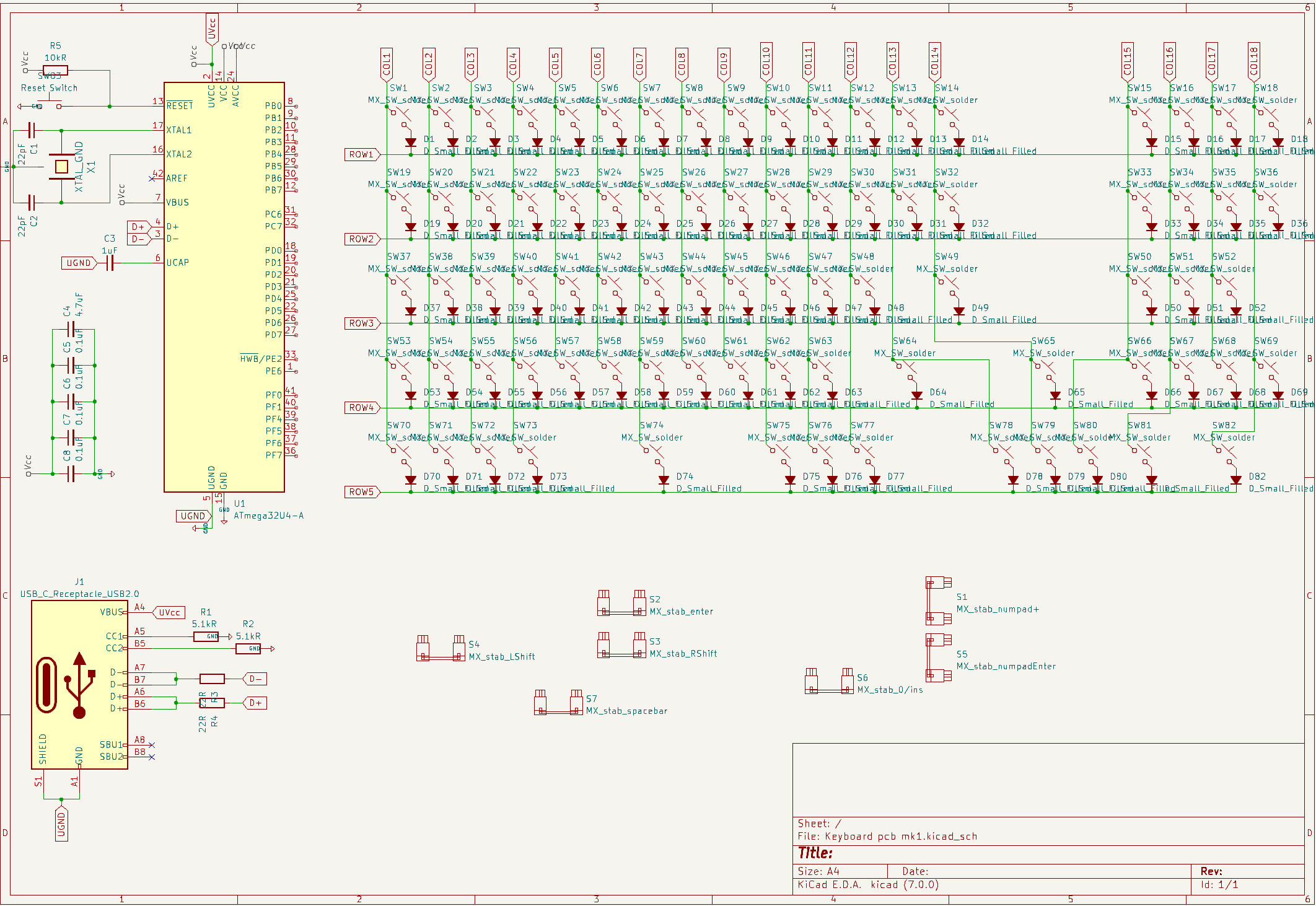Click the COL18 net label
Viewport: 1316px width, 906px height.
coord(1253,62)
